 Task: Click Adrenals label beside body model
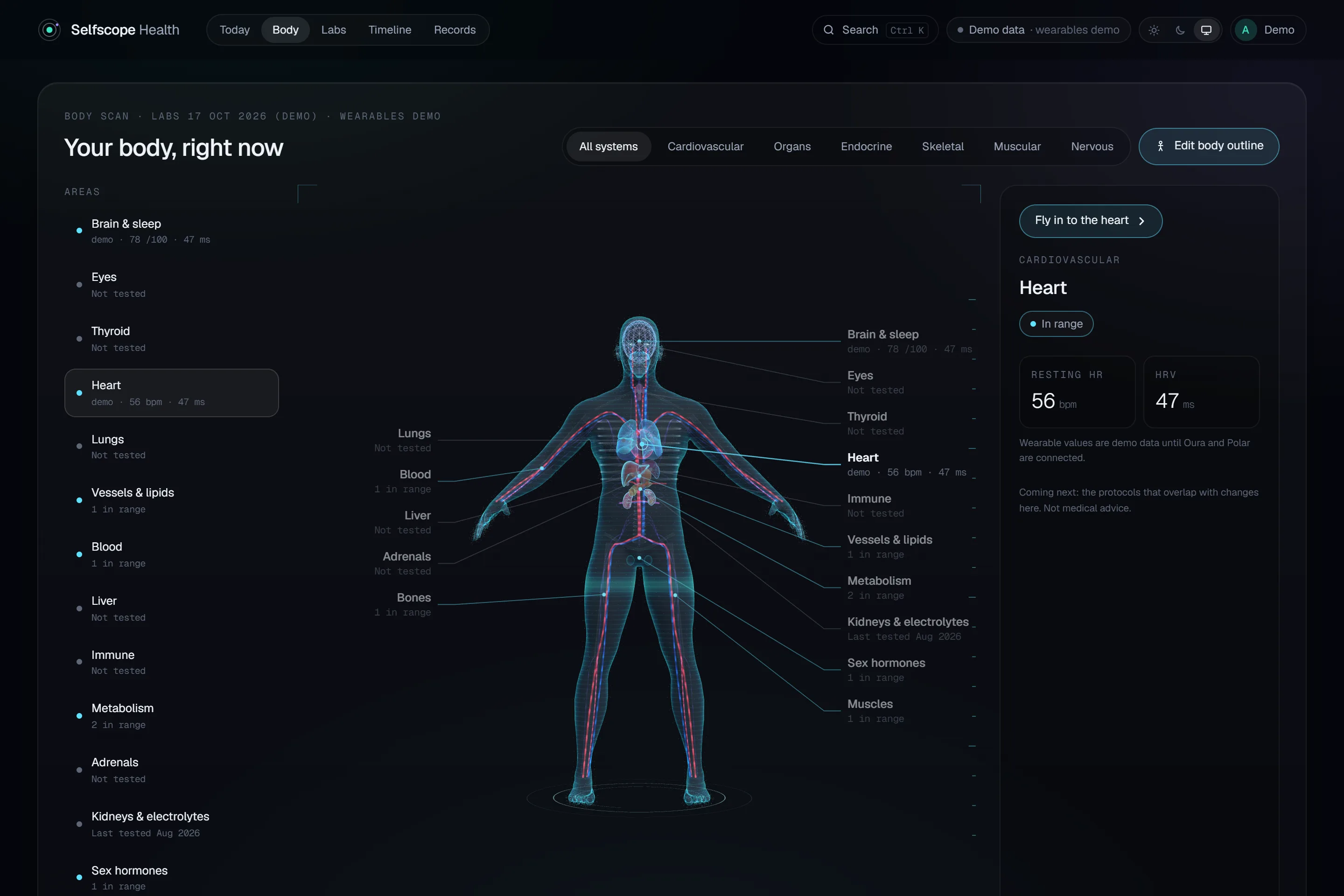point(403,563)
